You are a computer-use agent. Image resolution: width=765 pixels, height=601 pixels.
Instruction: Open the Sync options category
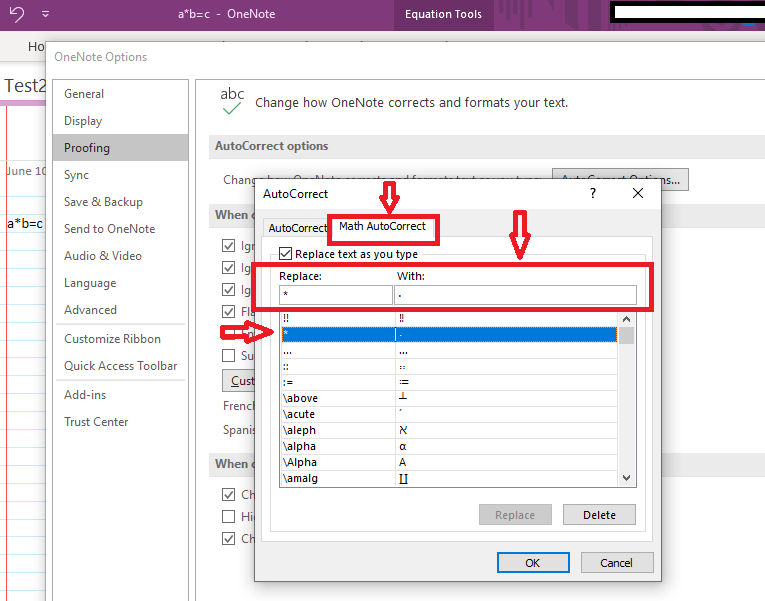120,175
